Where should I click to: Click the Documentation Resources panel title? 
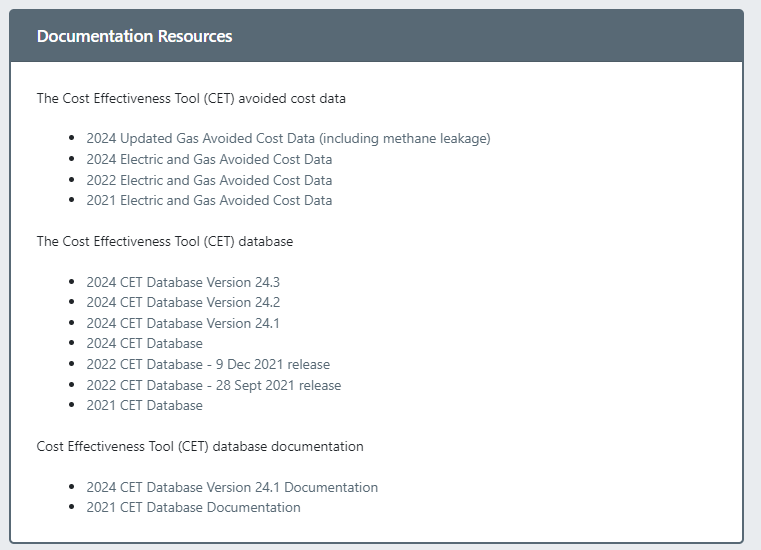[x=134, y=36]
